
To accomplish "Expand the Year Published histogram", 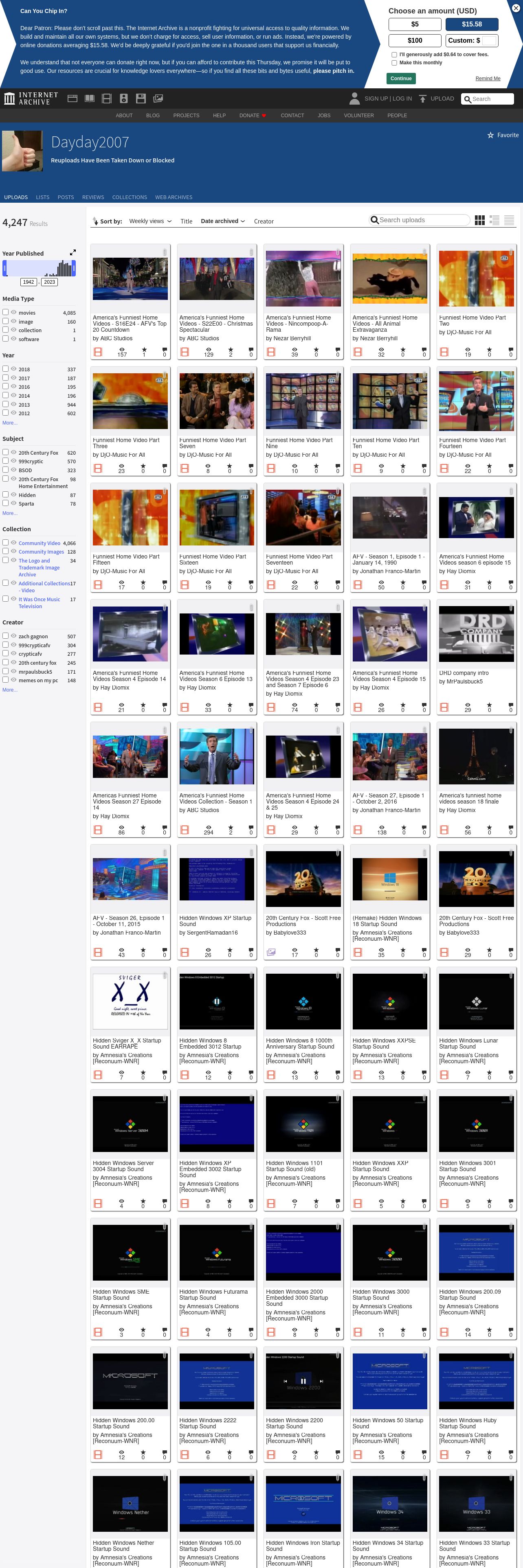I will click(73, 253).
